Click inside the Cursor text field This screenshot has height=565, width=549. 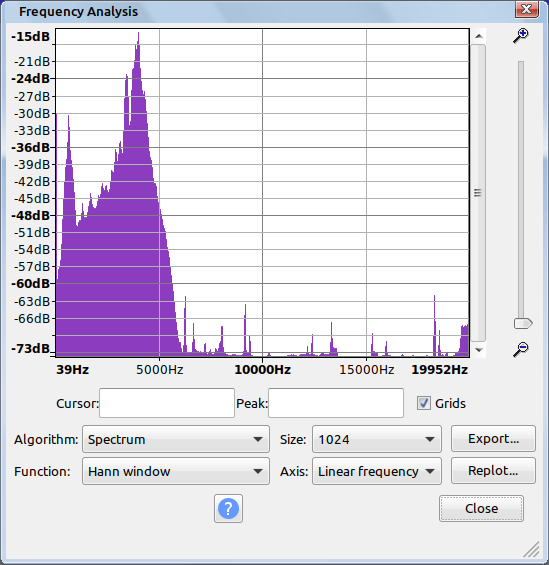tap(167, 403)
